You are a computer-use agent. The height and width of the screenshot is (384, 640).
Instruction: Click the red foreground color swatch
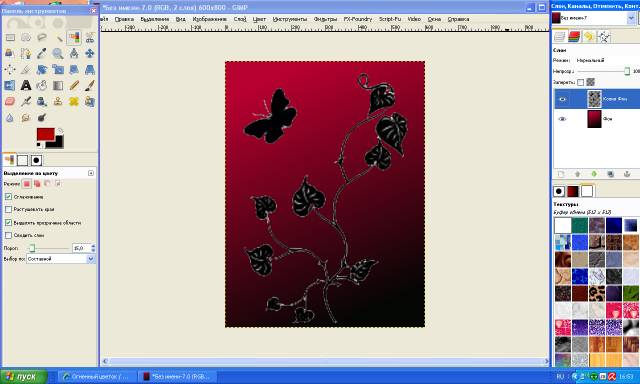click(x=45, y=134)
